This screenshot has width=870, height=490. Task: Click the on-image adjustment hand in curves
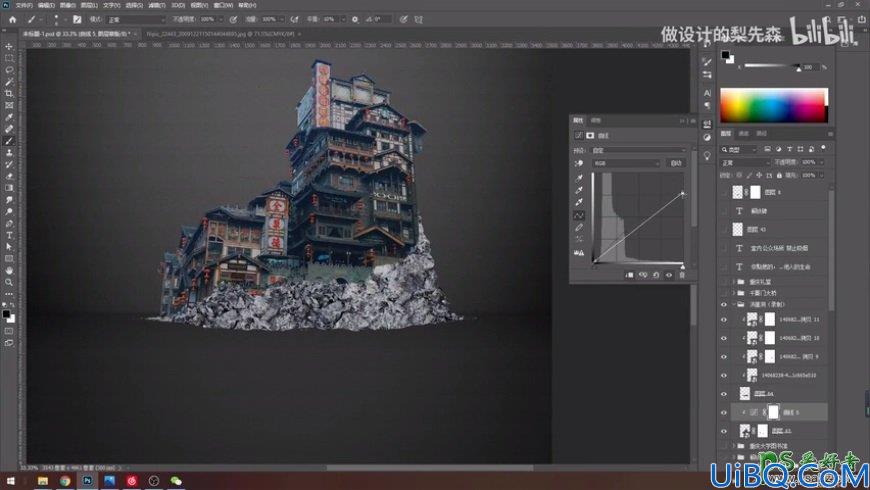tap(579, 163)
